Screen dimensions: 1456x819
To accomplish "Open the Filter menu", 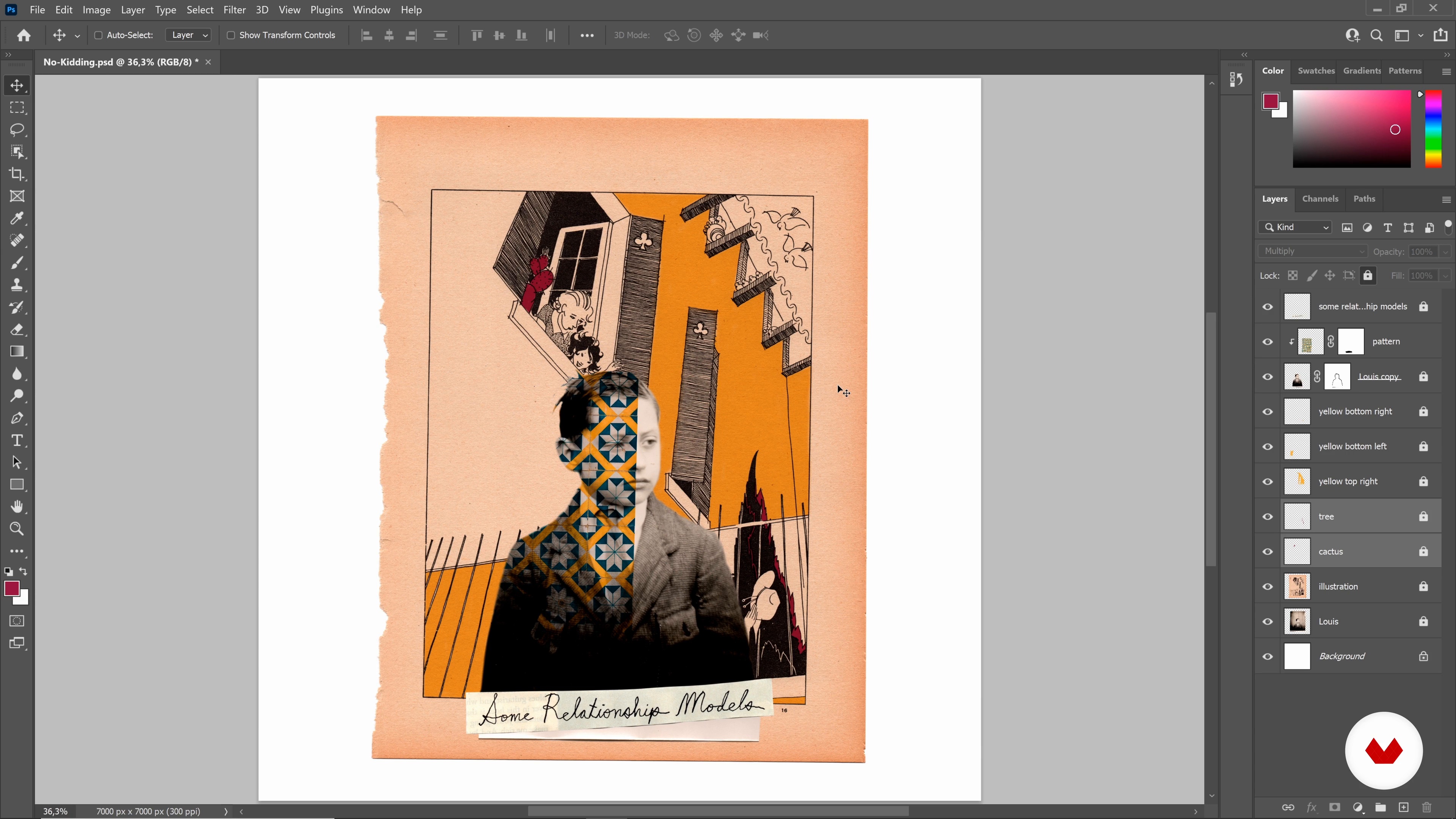I will click(234, 9).
